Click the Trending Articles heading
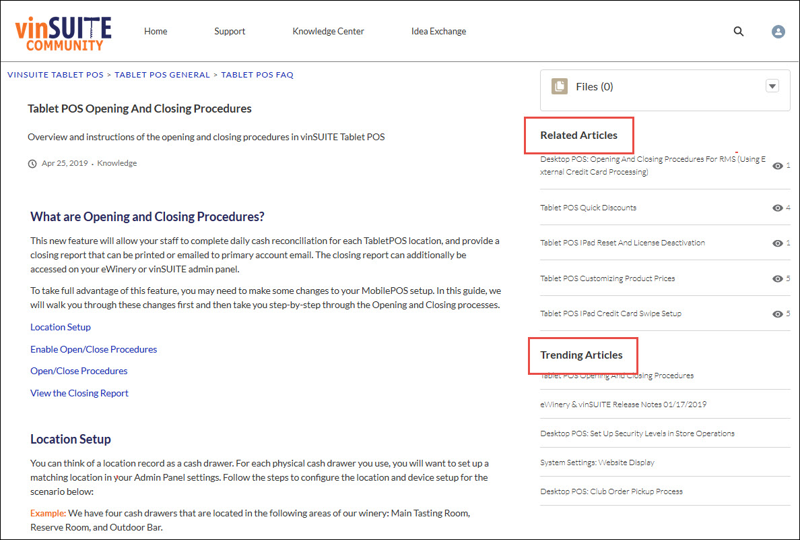The width and height of the screenshot is (800, 540). 581,355
